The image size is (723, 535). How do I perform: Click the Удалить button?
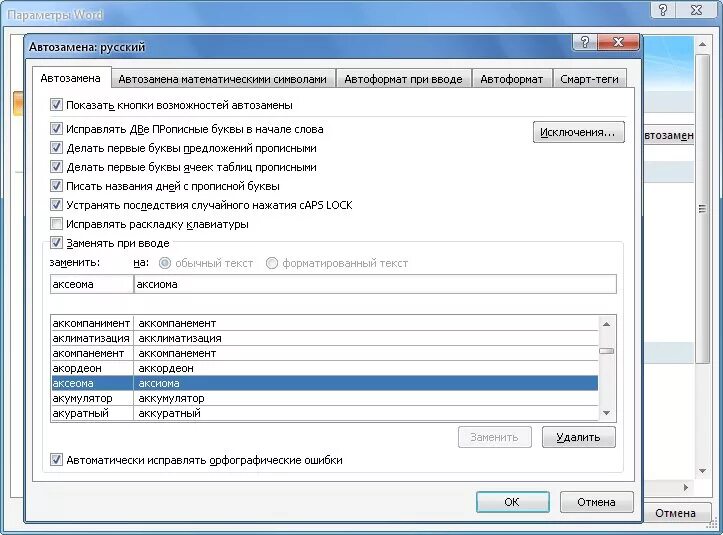578,437
